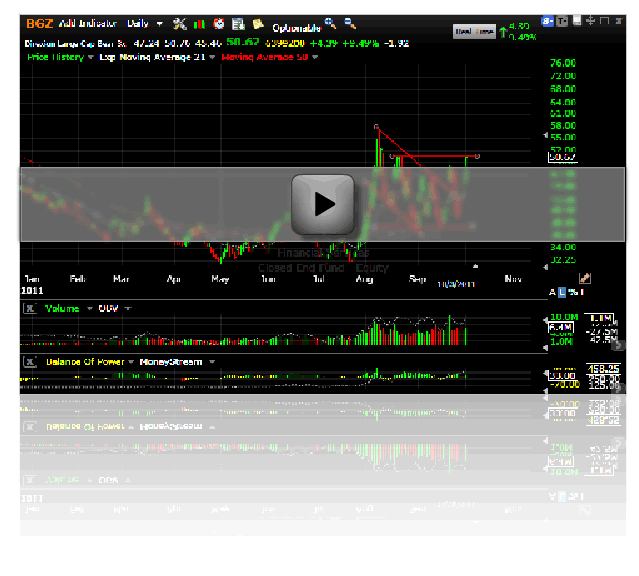Click the Real Time button
639x576 pixels.
coord(474,31)
